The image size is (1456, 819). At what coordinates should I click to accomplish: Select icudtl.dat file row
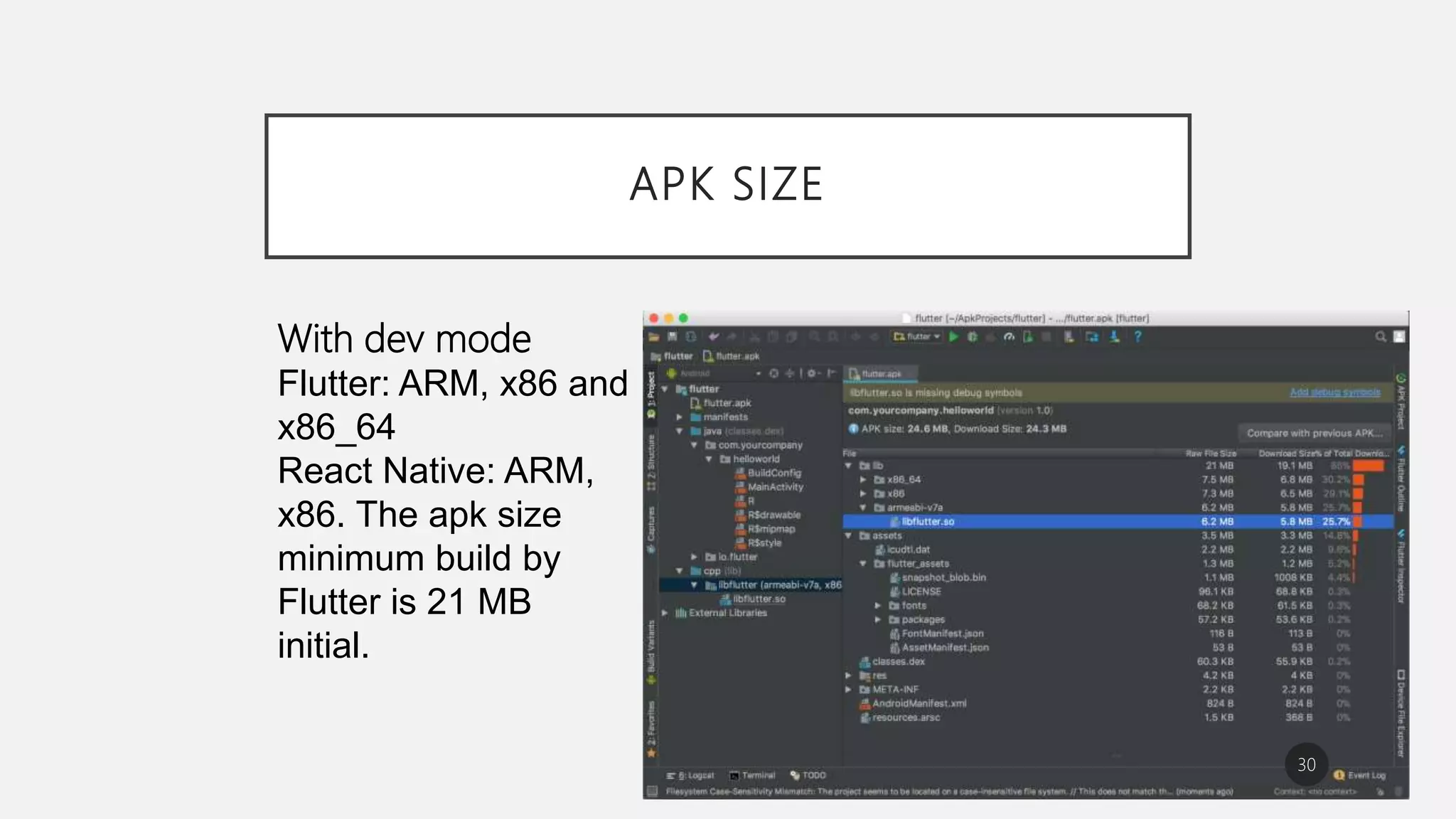point(1118,550)
